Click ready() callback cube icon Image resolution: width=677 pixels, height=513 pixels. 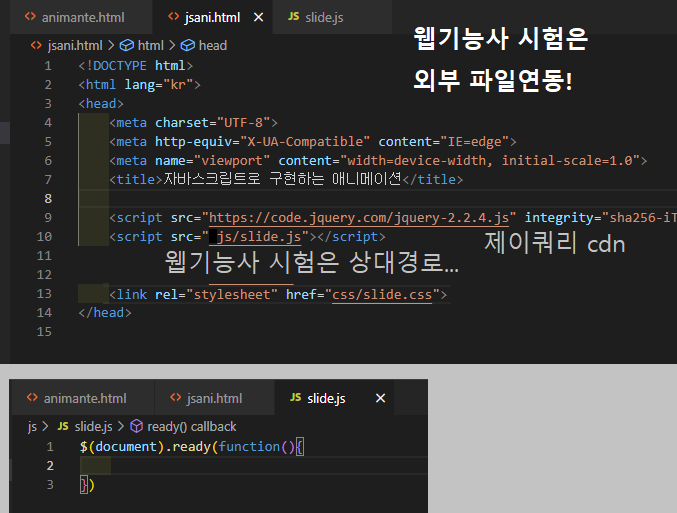click(x=136, y=426)
